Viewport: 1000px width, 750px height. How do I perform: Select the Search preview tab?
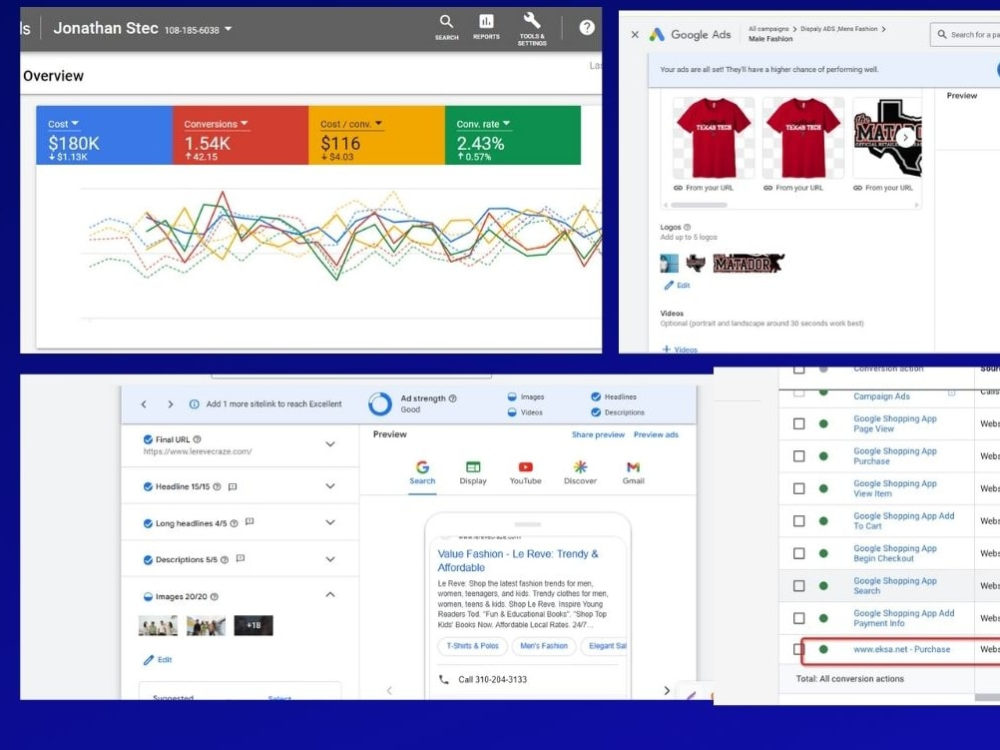[422, 473]
